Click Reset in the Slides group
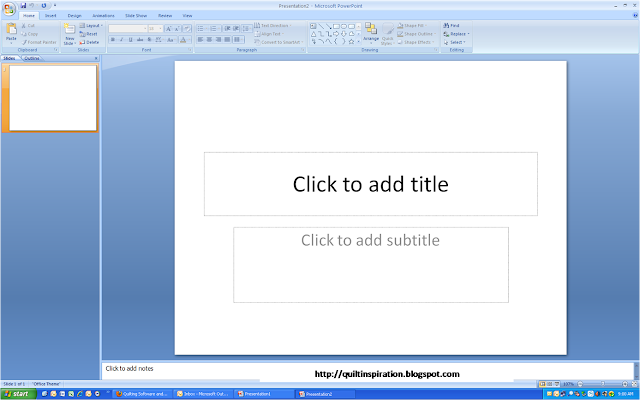This screenshot has height=400, width=640. [89, 34]
